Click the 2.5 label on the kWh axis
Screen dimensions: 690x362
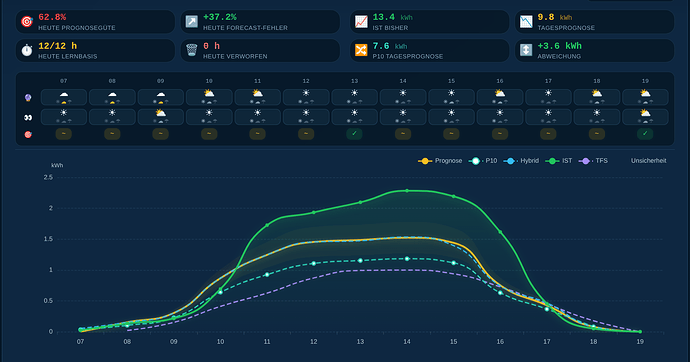[48, 177]
